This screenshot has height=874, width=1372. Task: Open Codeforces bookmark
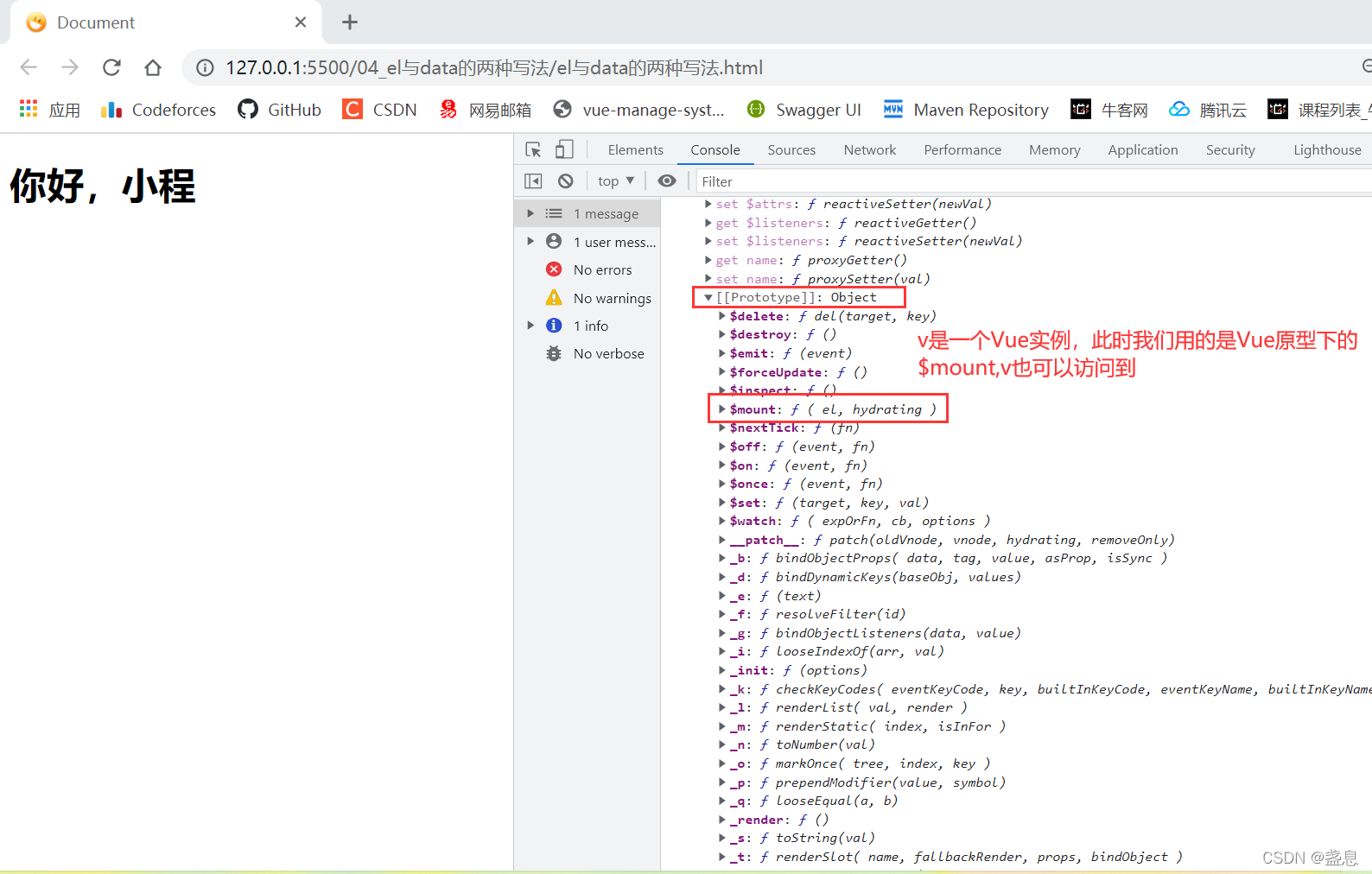point(158,110)
